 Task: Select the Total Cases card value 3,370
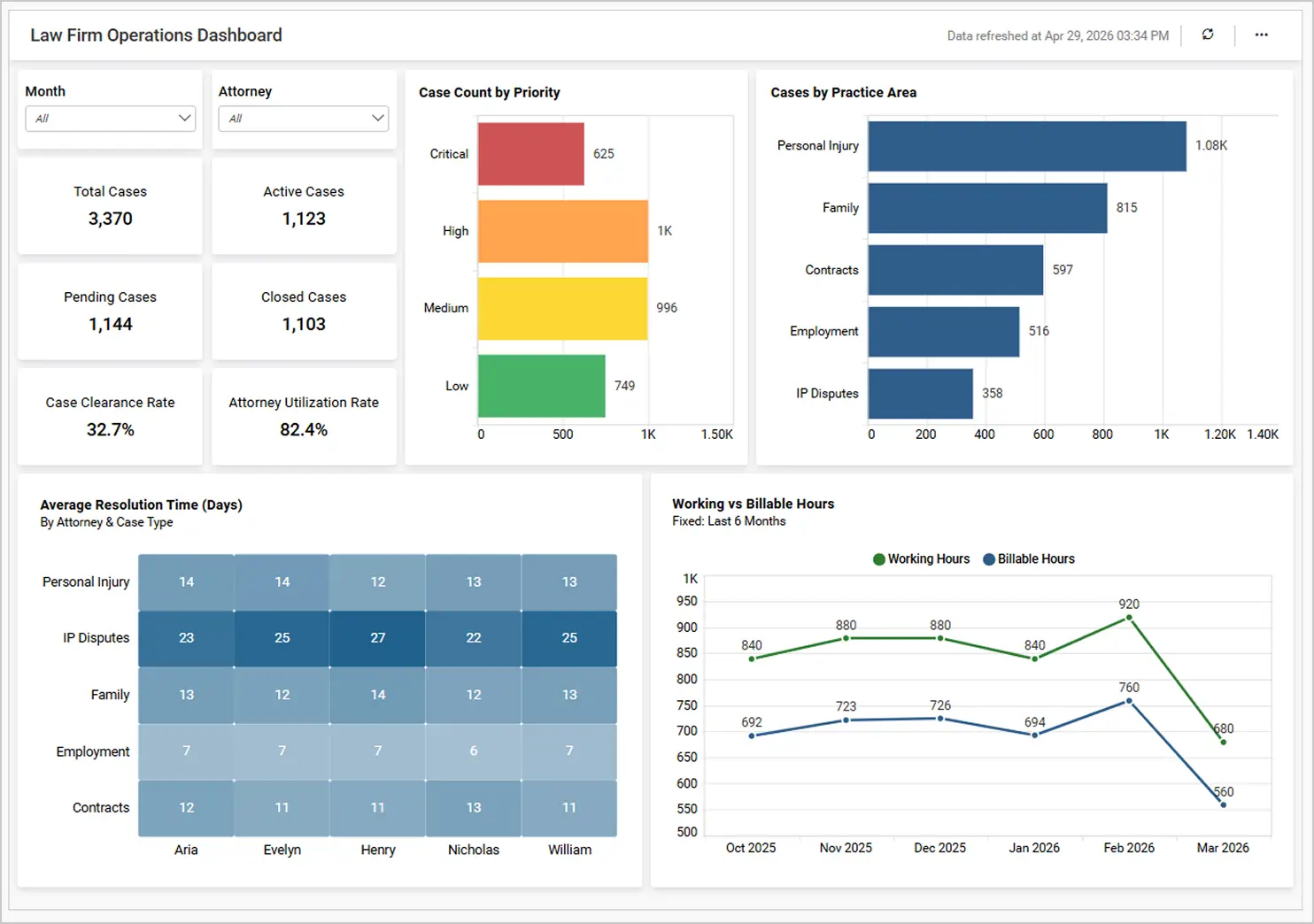click(111, 219)
